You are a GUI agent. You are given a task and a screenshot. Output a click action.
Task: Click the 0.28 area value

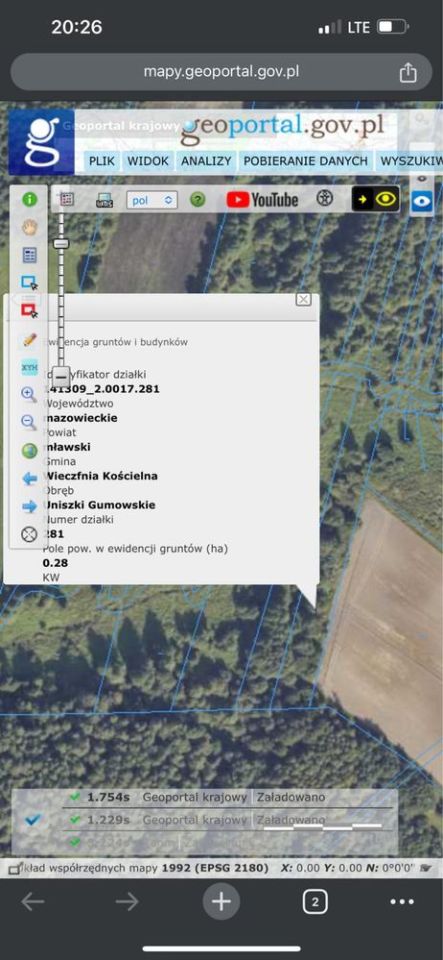[55, 563]
